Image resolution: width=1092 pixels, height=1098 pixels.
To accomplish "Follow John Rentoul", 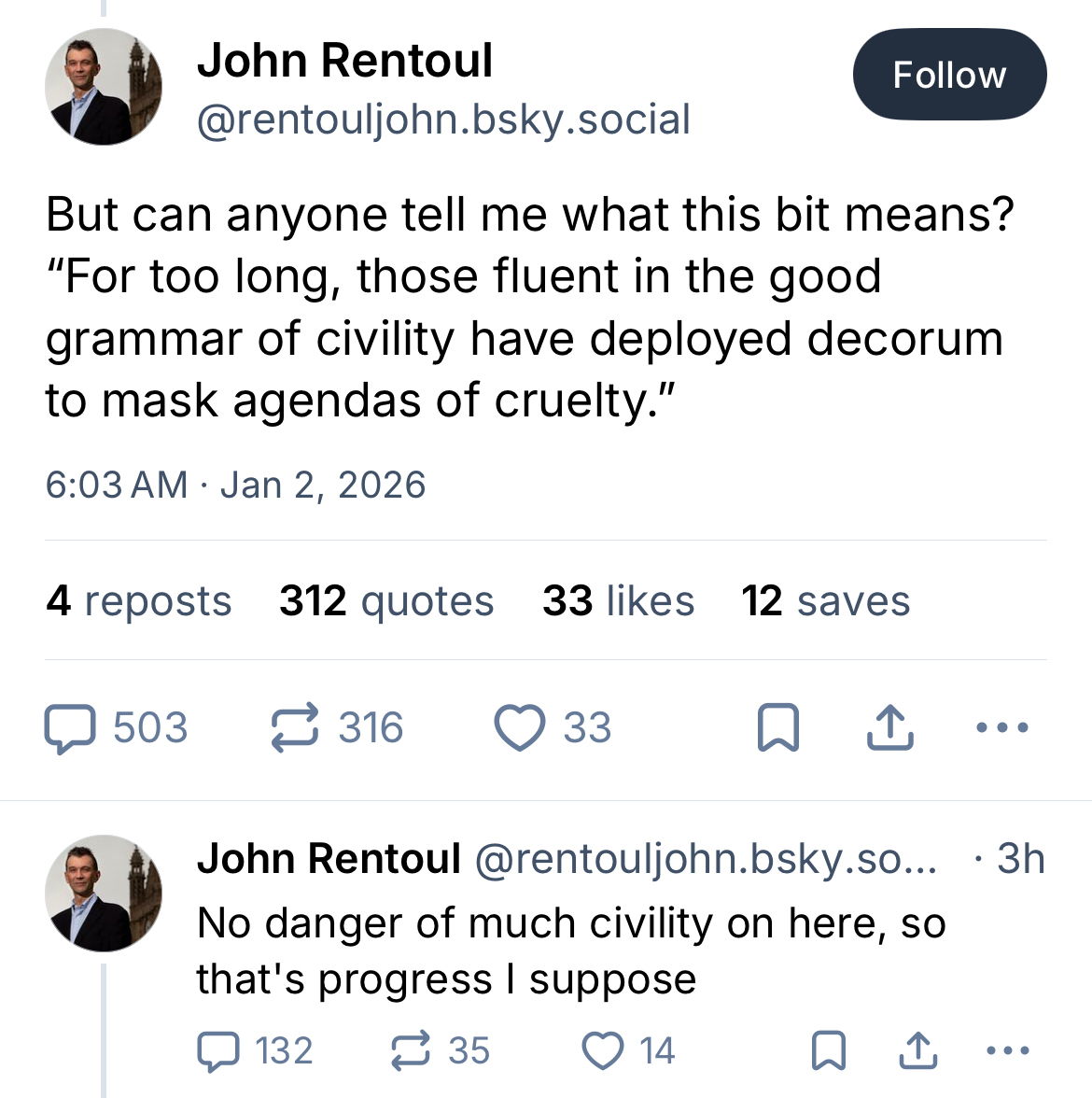I will 949,75.
